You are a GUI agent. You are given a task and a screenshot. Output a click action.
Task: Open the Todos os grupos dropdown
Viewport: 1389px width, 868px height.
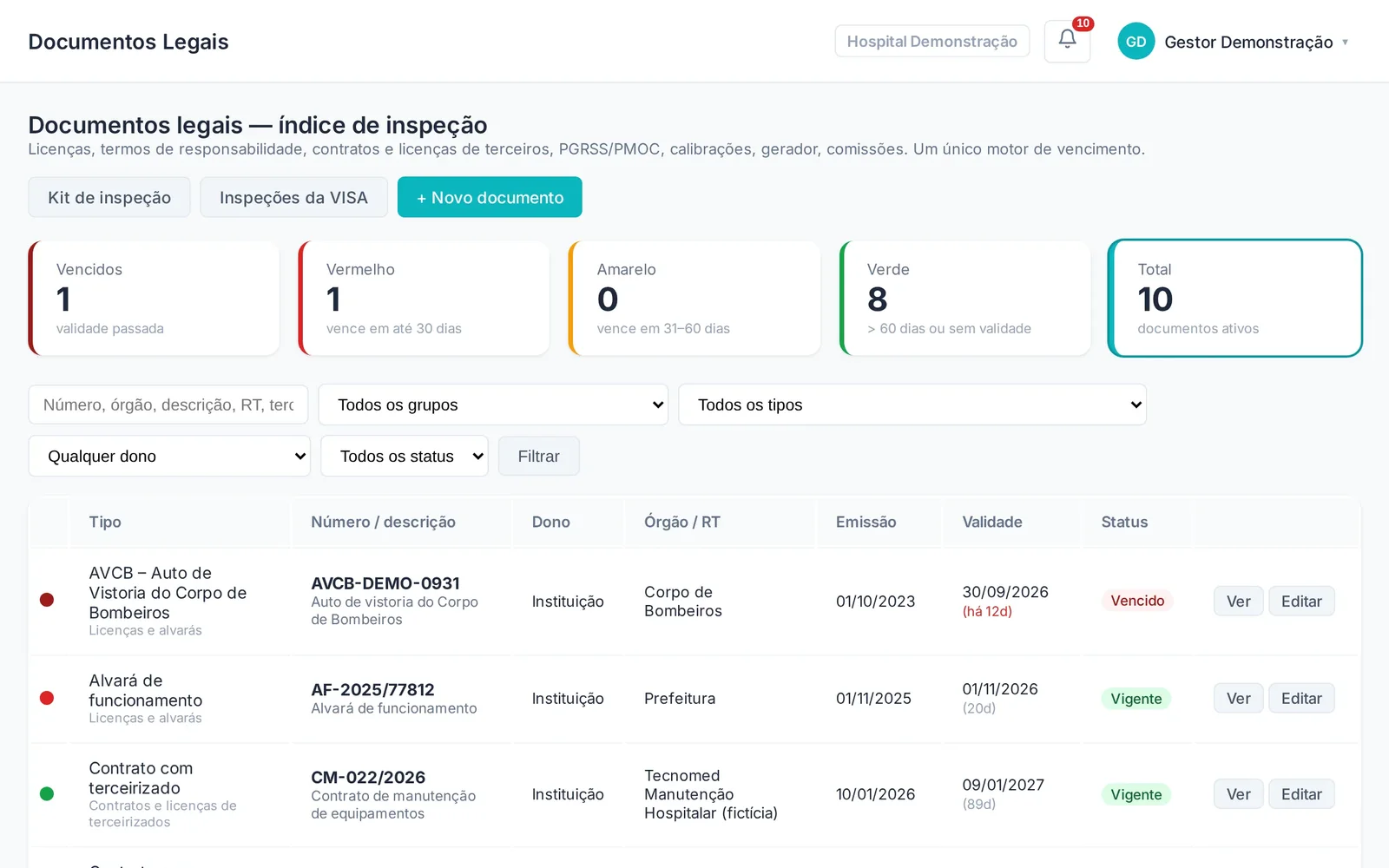[x=493, y=404]
